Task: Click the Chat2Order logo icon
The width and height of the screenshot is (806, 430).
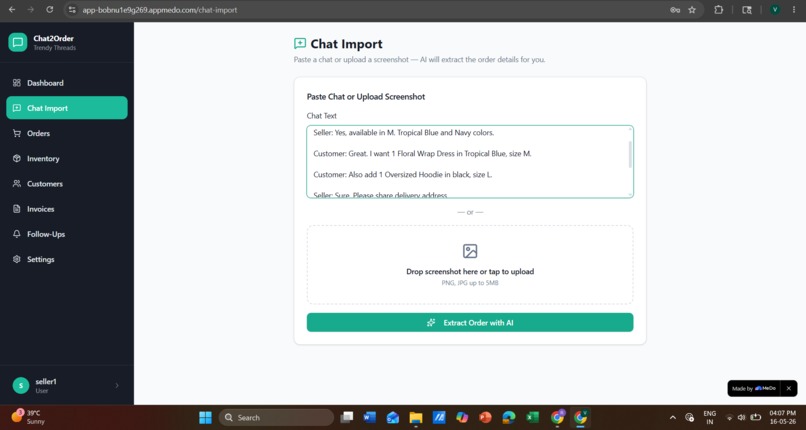Action: pos(17,42)
